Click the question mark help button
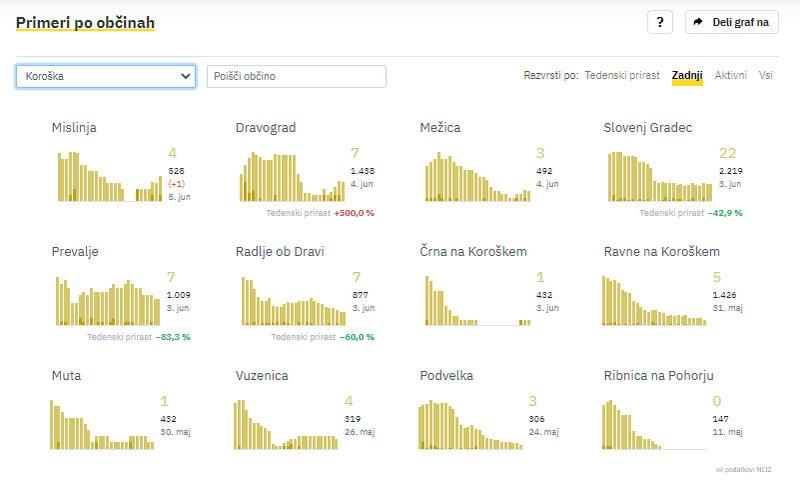This screenshot has height=492, width=800. click(659, 22)
